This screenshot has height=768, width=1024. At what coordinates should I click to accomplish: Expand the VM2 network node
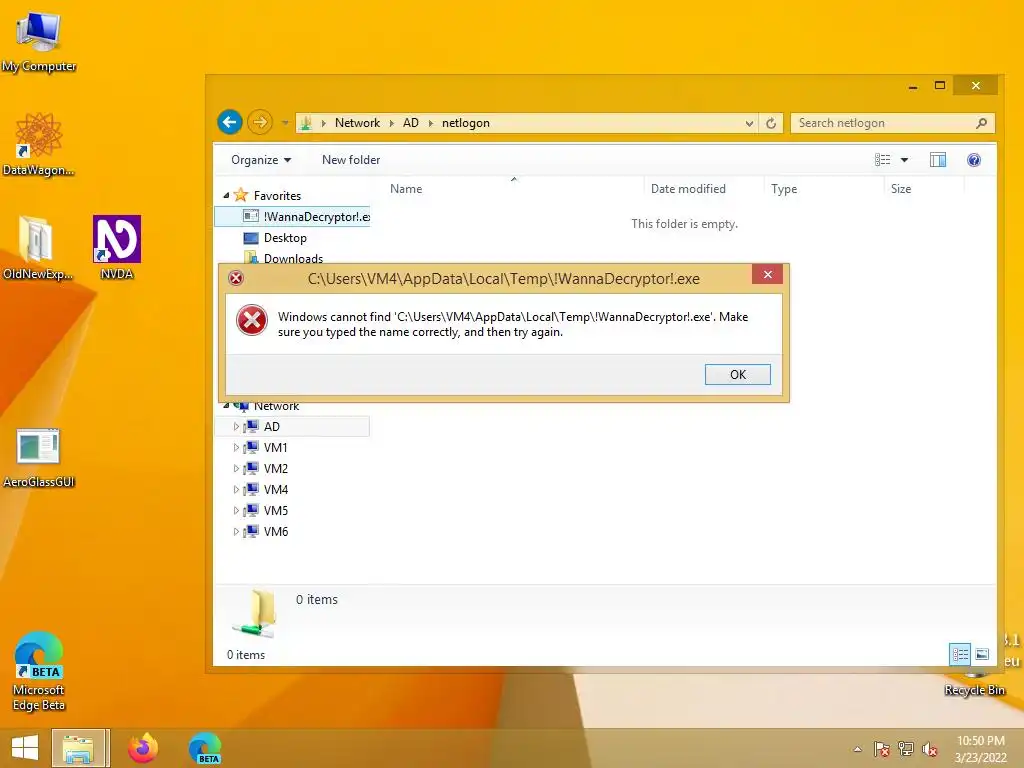click(x=236, y=468)
